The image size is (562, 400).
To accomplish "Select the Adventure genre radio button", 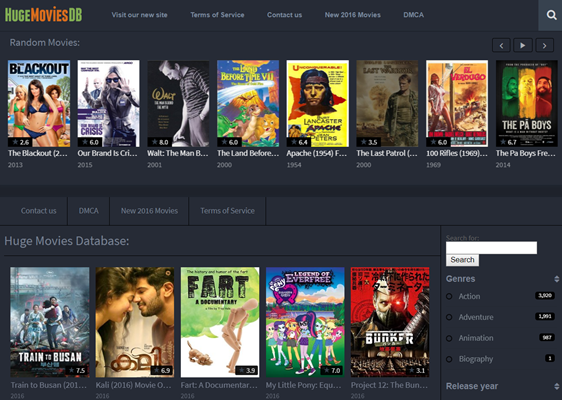I will click(449, 317).
